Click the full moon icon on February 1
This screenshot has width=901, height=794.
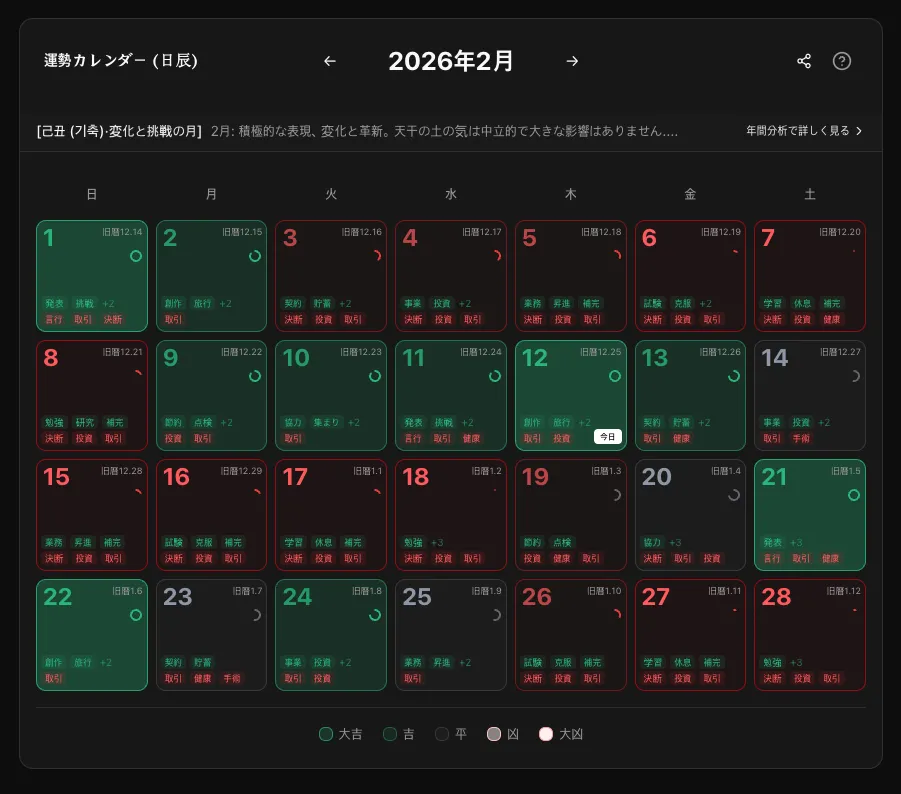(x=135, y=257)
